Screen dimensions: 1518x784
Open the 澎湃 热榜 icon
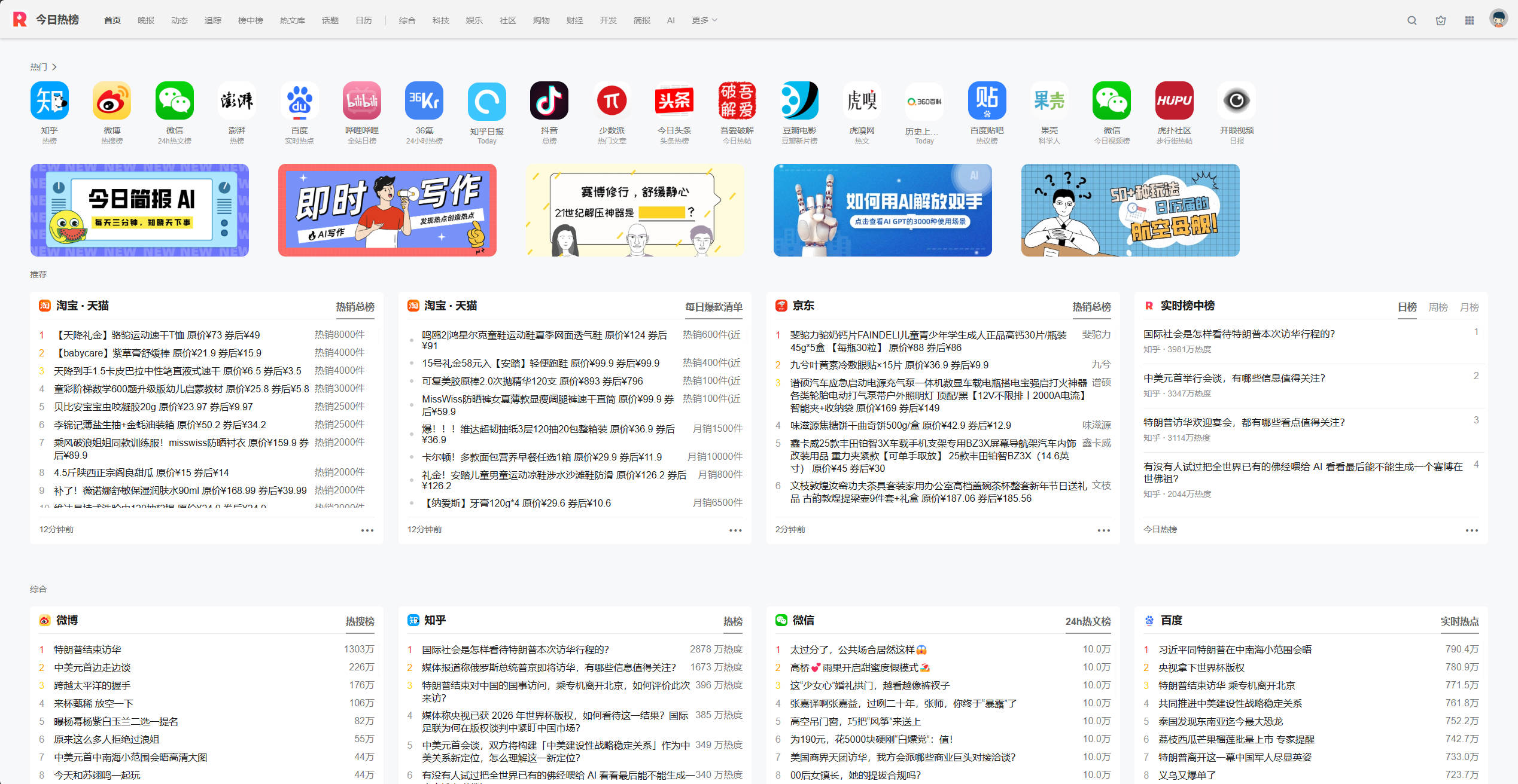[237, 100]
